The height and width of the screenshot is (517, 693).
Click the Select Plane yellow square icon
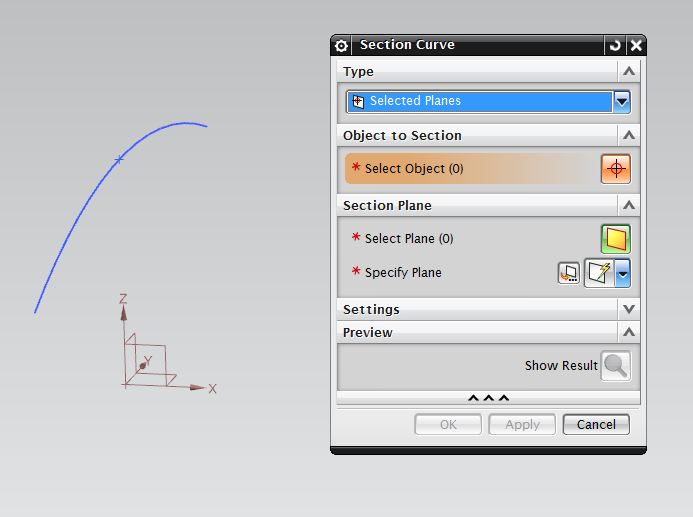[x=616, y=239]
